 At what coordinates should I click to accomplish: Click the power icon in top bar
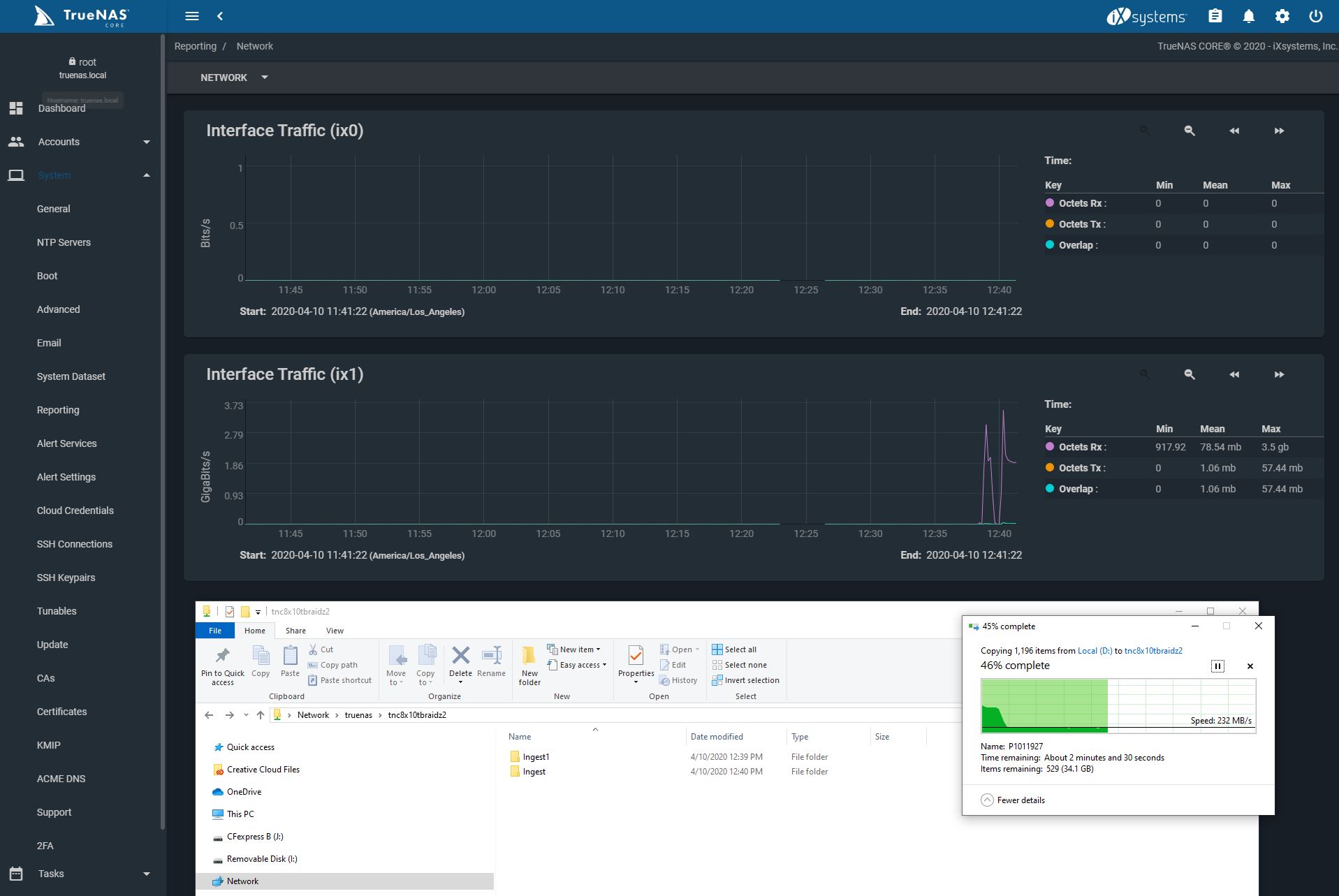(1315, 16)
